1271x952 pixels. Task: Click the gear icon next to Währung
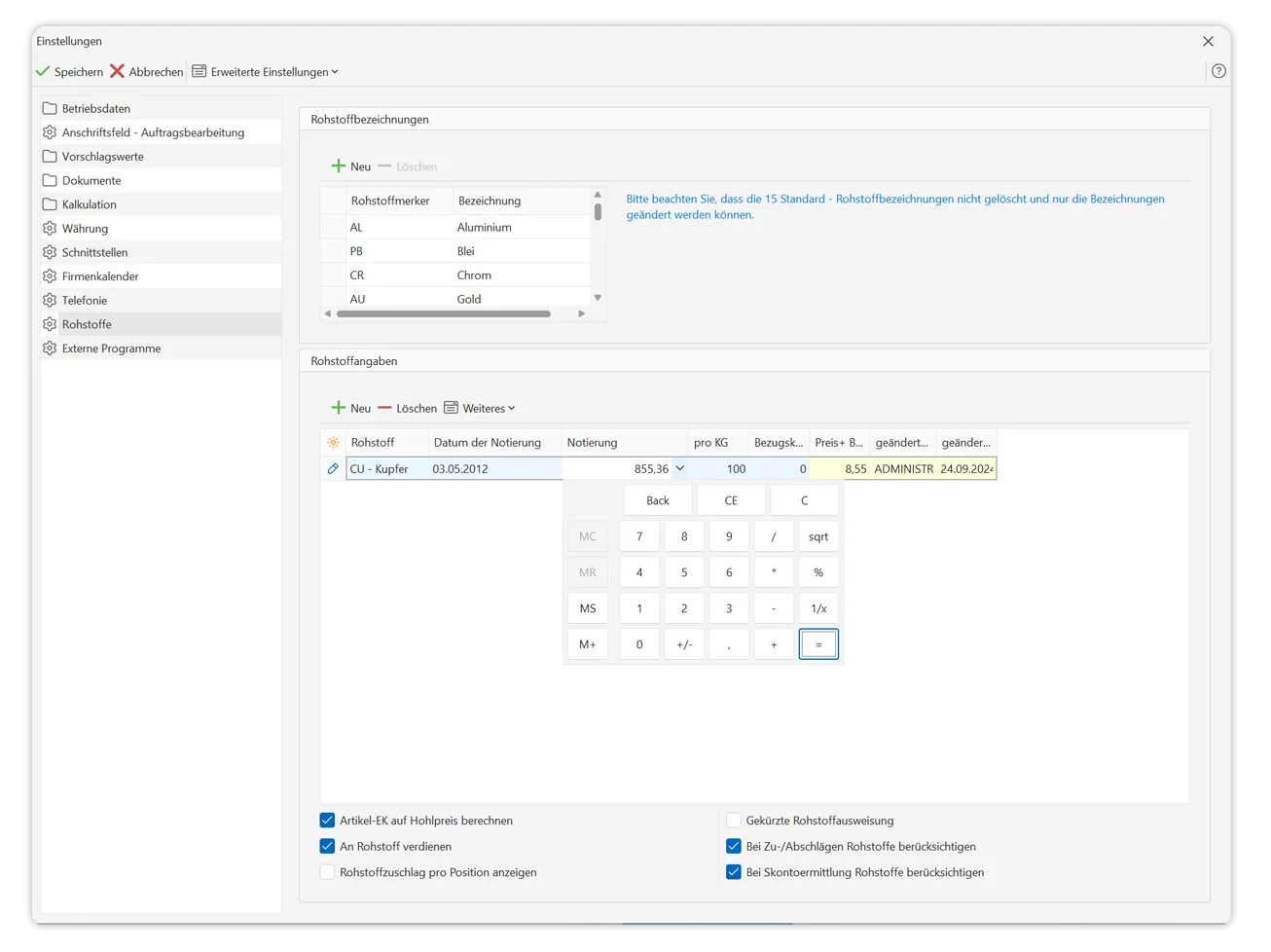[50, 229]
